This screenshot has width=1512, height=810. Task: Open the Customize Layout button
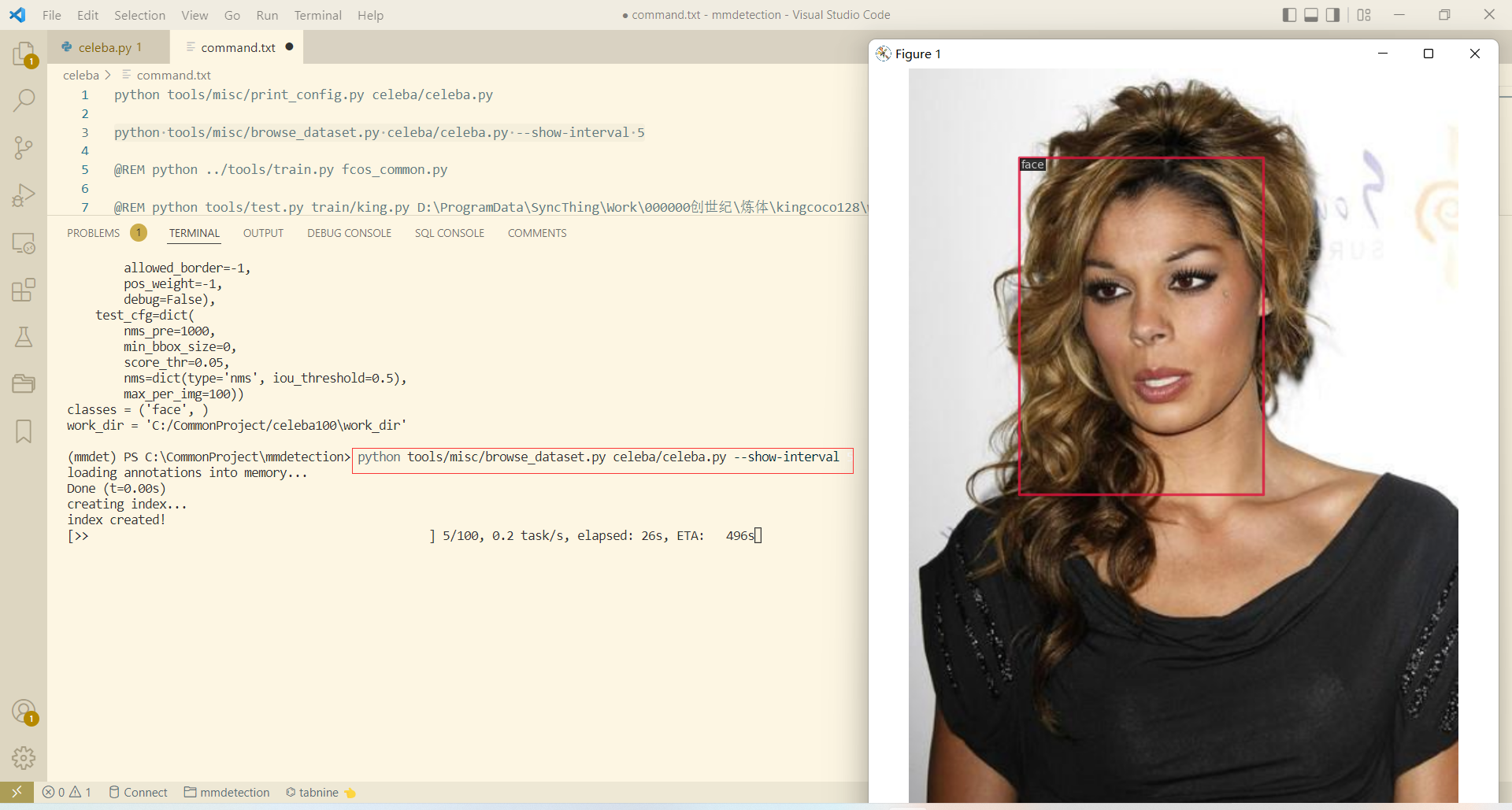[x=1364, y=15]
